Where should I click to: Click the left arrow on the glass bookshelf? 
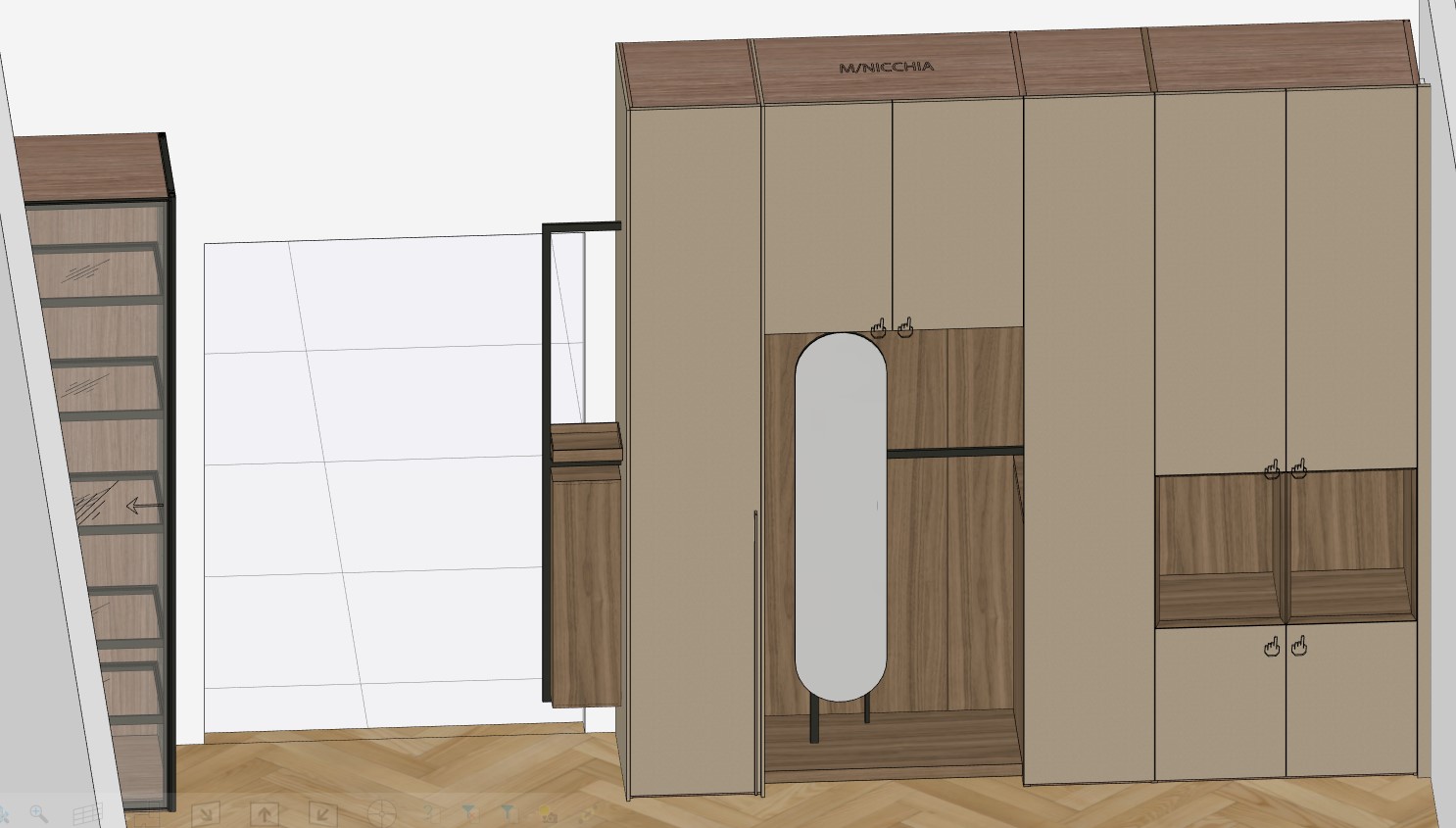144,507
